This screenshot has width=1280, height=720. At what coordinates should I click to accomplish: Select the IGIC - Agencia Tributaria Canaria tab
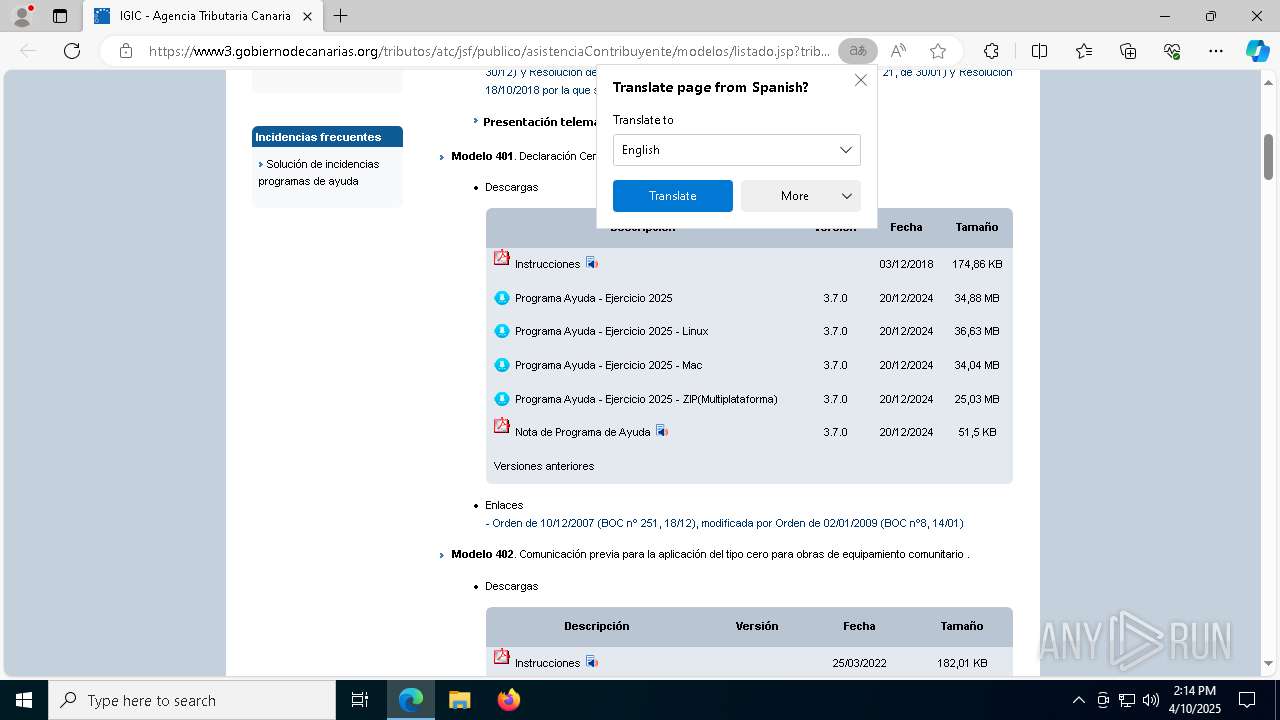(203, 16)
